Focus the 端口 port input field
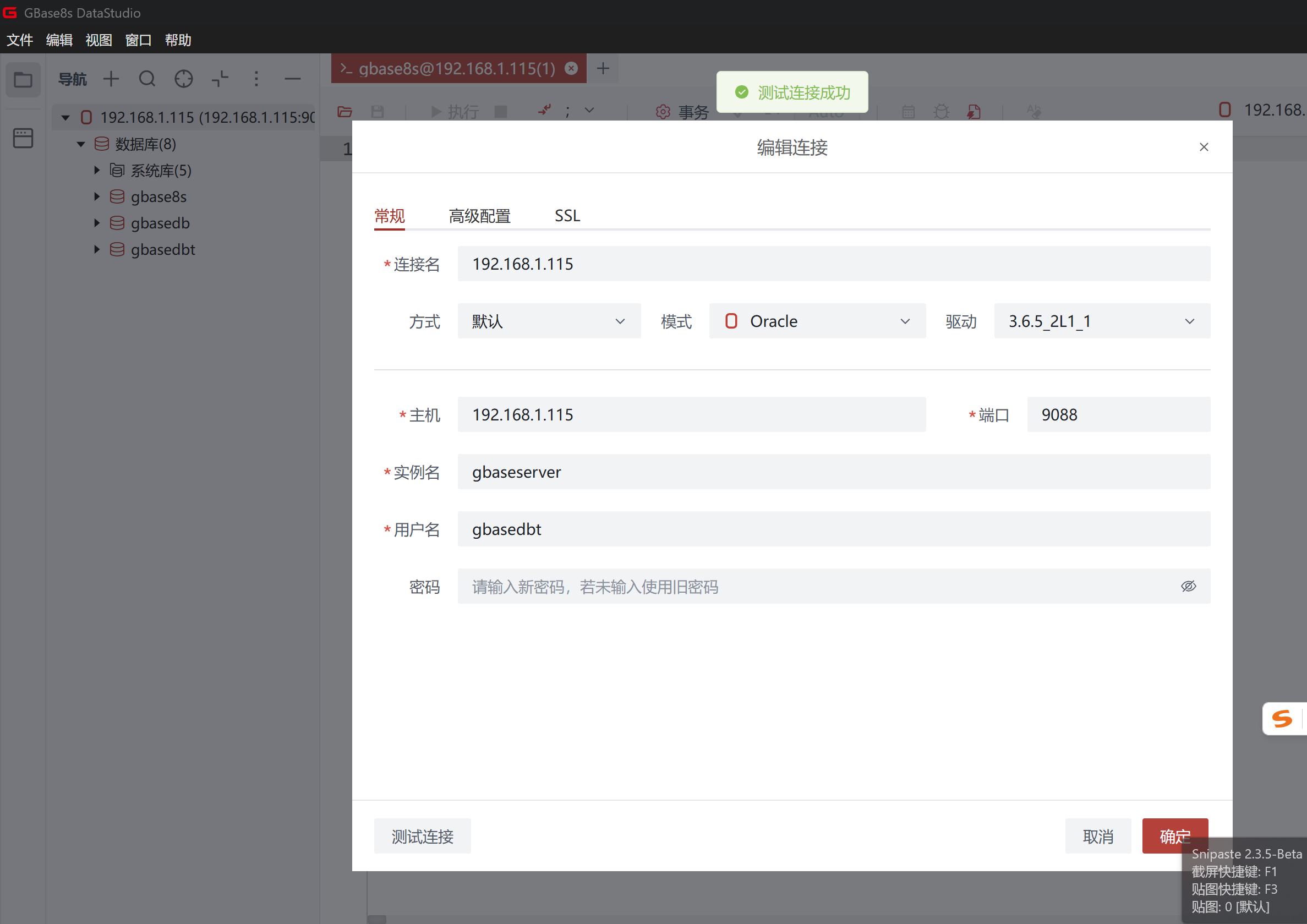 click(x=1119, y=414)
